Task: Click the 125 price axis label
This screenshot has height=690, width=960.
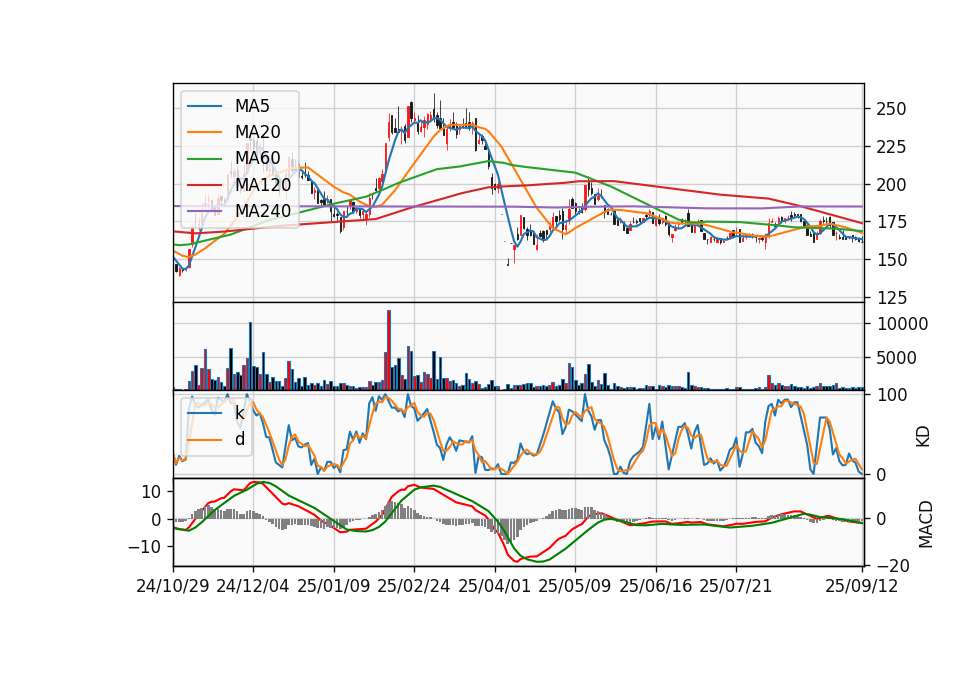Action: (891, 298)
